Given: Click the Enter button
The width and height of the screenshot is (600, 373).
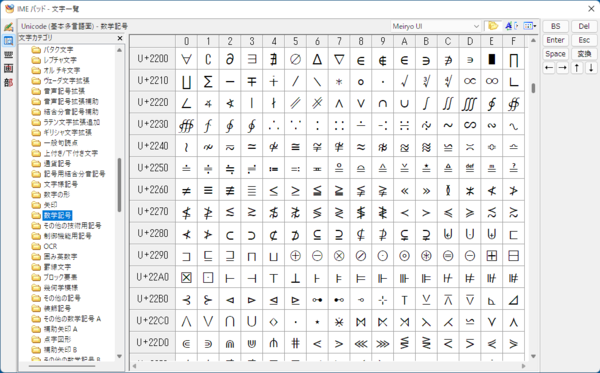Looking at the screenshot, I should [555, 40].
